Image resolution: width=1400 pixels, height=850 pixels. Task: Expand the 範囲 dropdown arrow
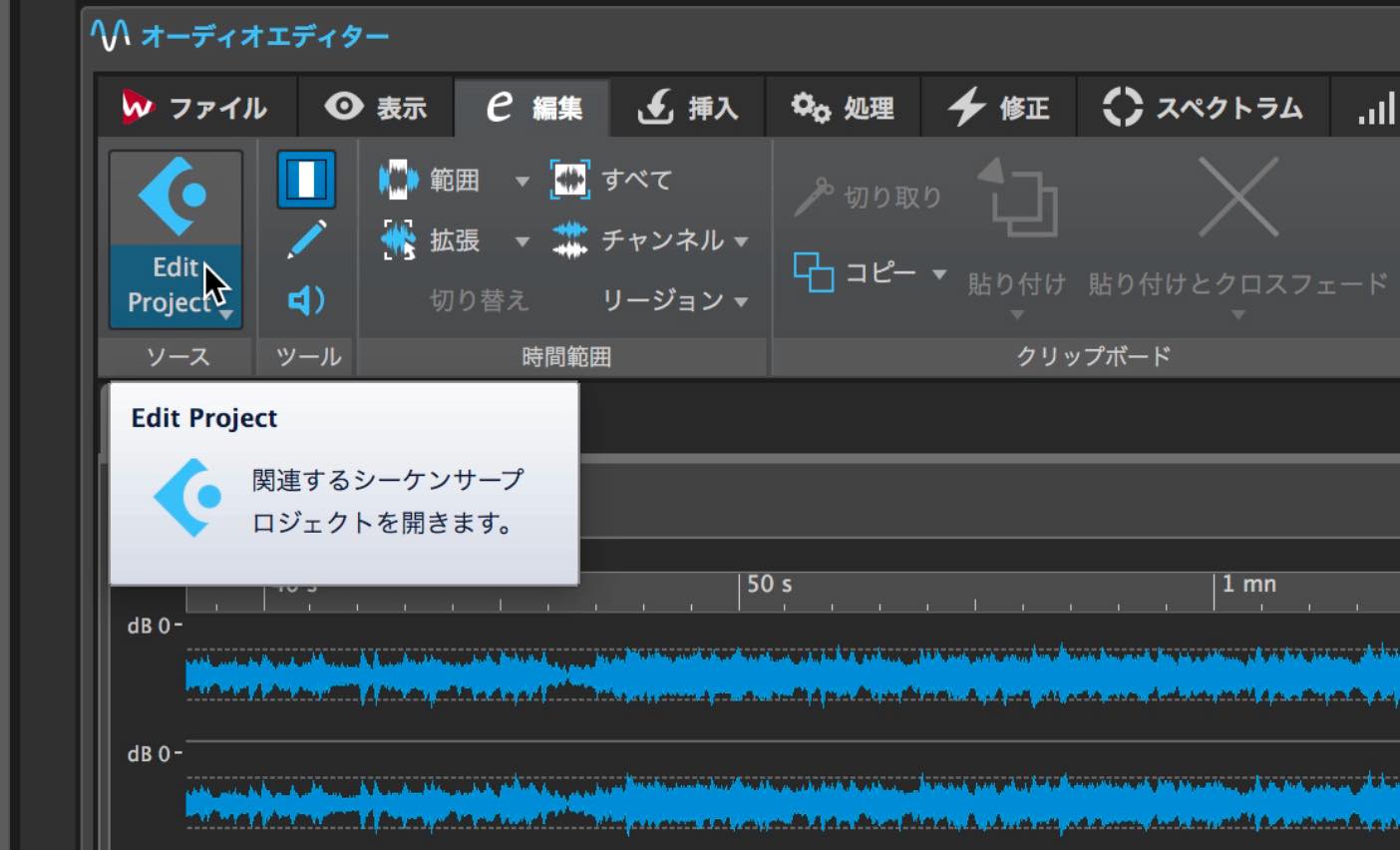click(522, 182)
